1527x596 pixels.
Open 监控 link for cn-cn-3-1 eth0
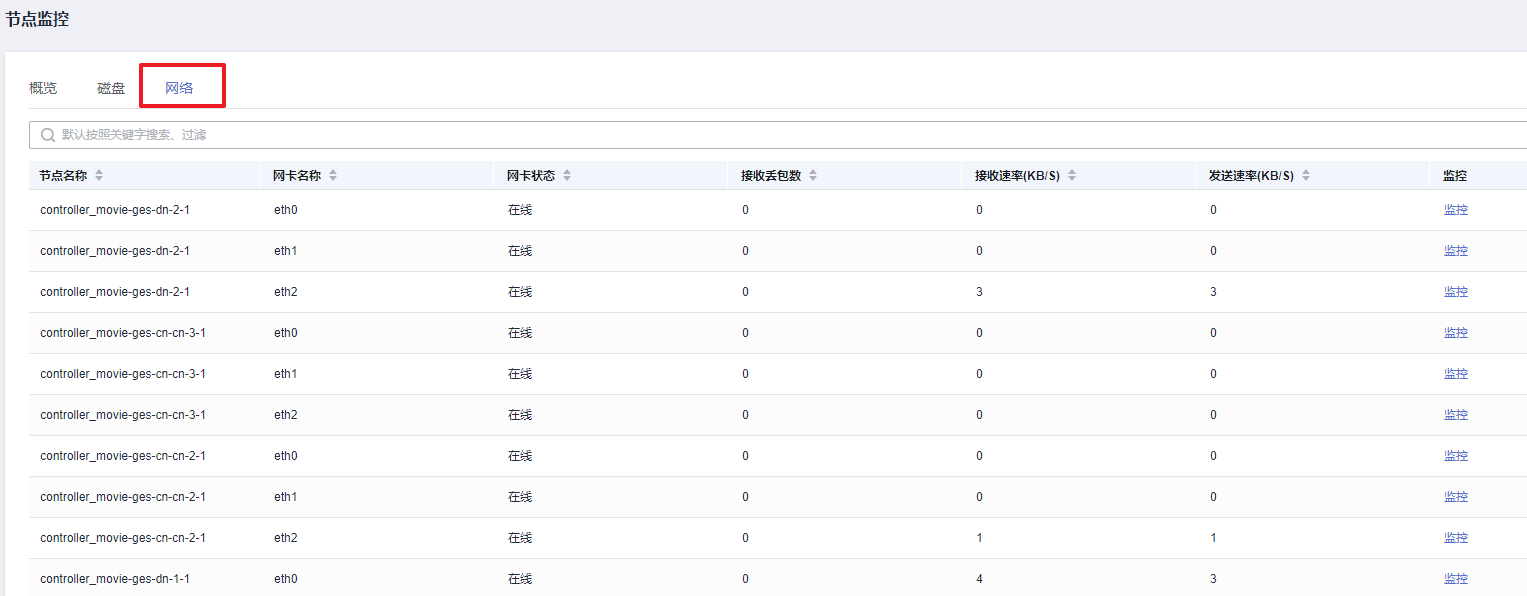pyautogui.click(x=1456, y=333)
